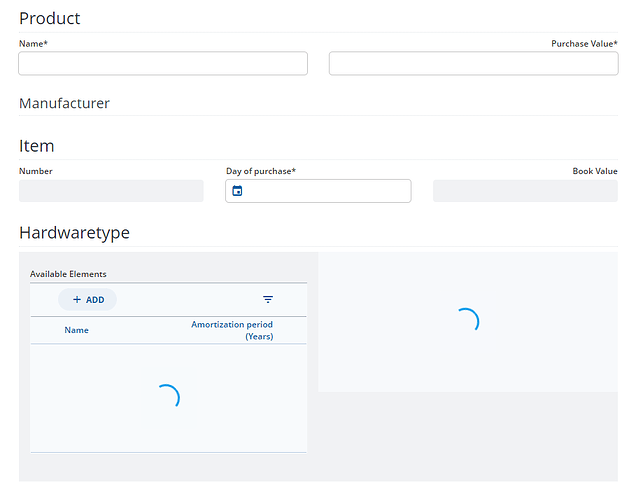Click the Product section heading
Screen dimensions: 636x499
coord(50,19)
